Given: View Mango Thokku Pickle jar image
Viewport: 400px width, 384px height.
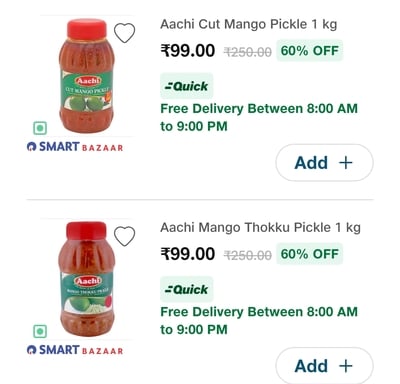Looking at the screenshot, I should [x=87, y=279].
